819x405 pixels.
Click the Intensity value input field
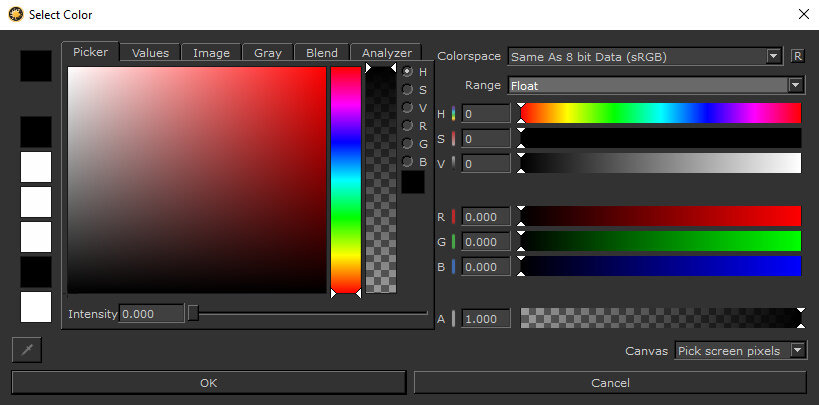click(x=152, y=314)
